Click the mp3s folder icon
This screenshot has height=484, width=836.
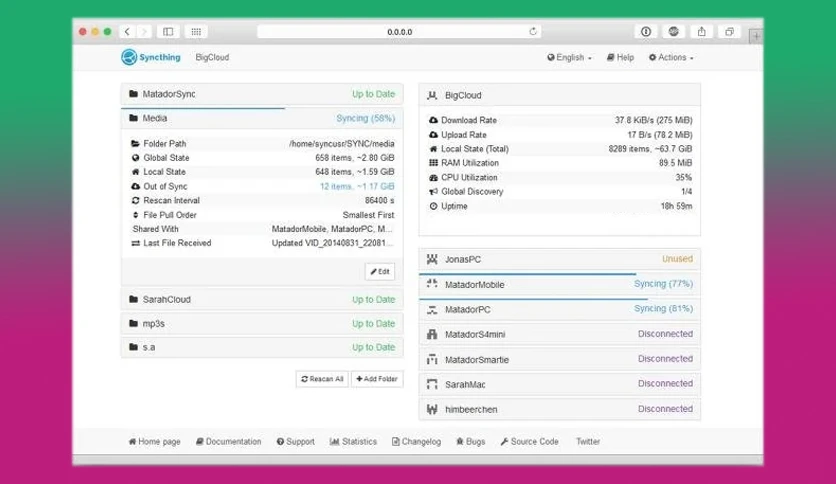pos(133,324)
